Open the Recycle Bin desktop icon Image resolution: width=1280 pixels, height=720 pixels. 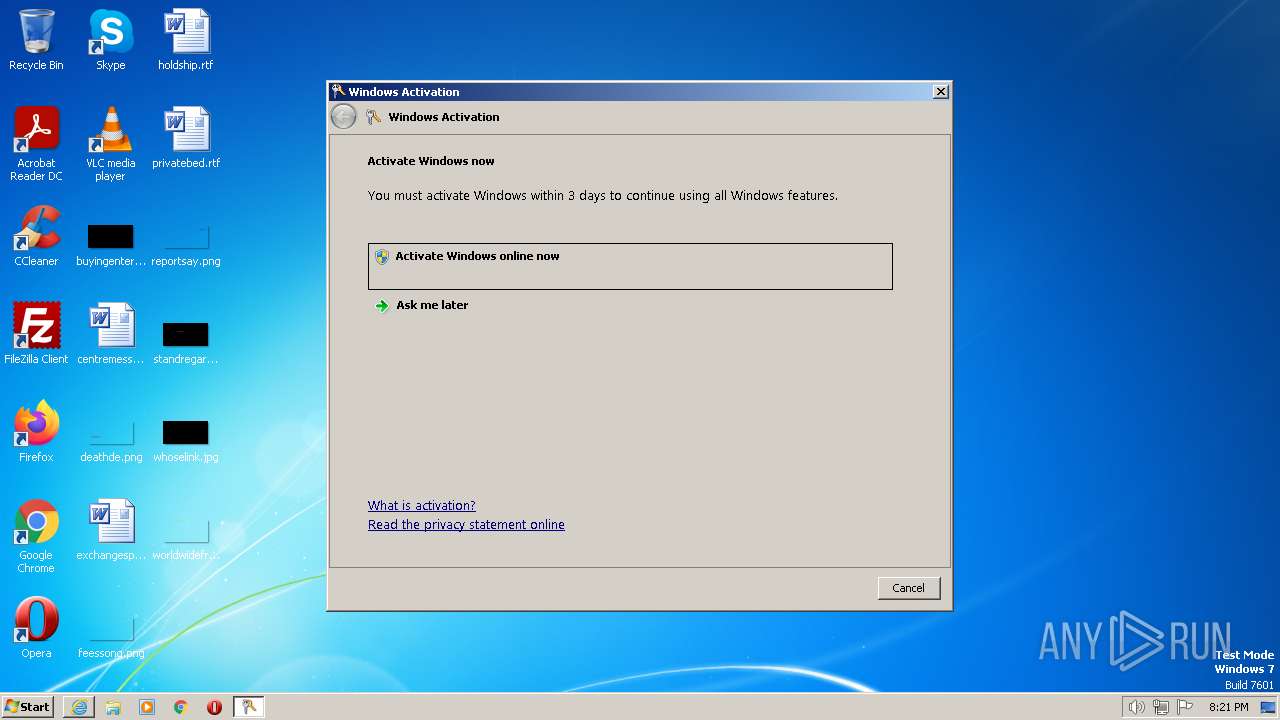point(36,40)
